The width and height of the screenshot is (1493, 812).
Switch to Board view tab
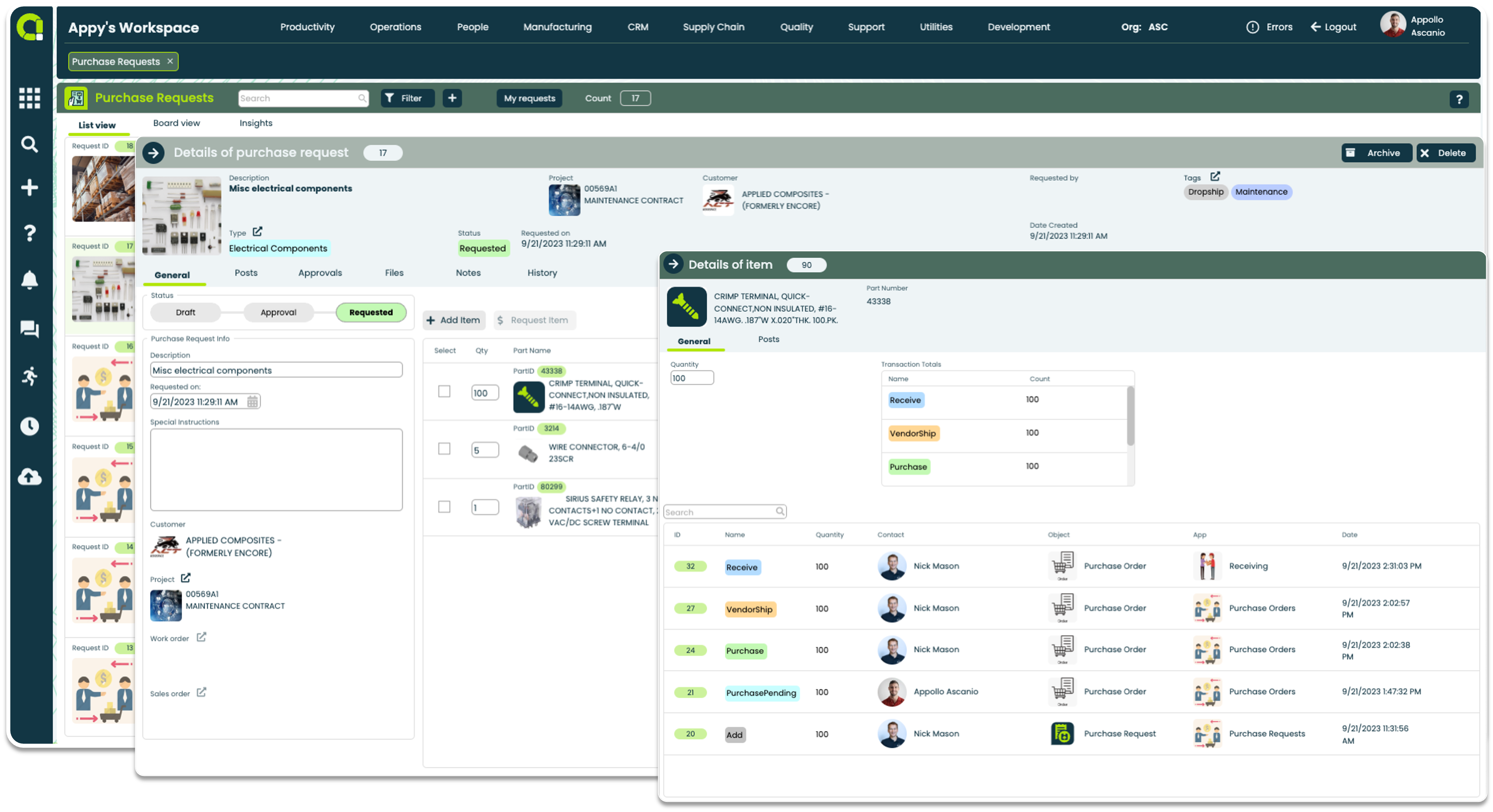coord(176,123)
